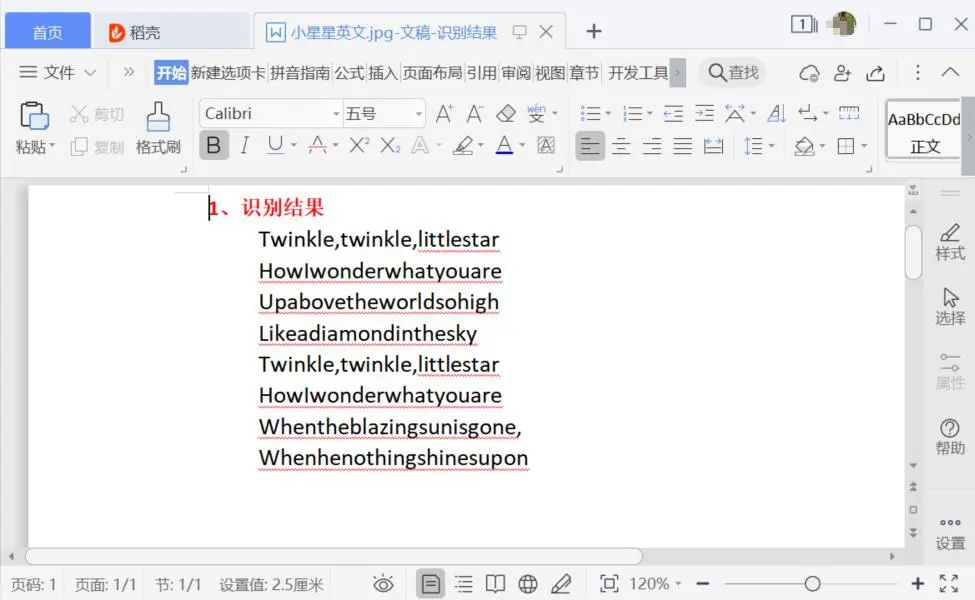Toggle bold formatting on selected text
Screen dimensions: 975x600
214,145
